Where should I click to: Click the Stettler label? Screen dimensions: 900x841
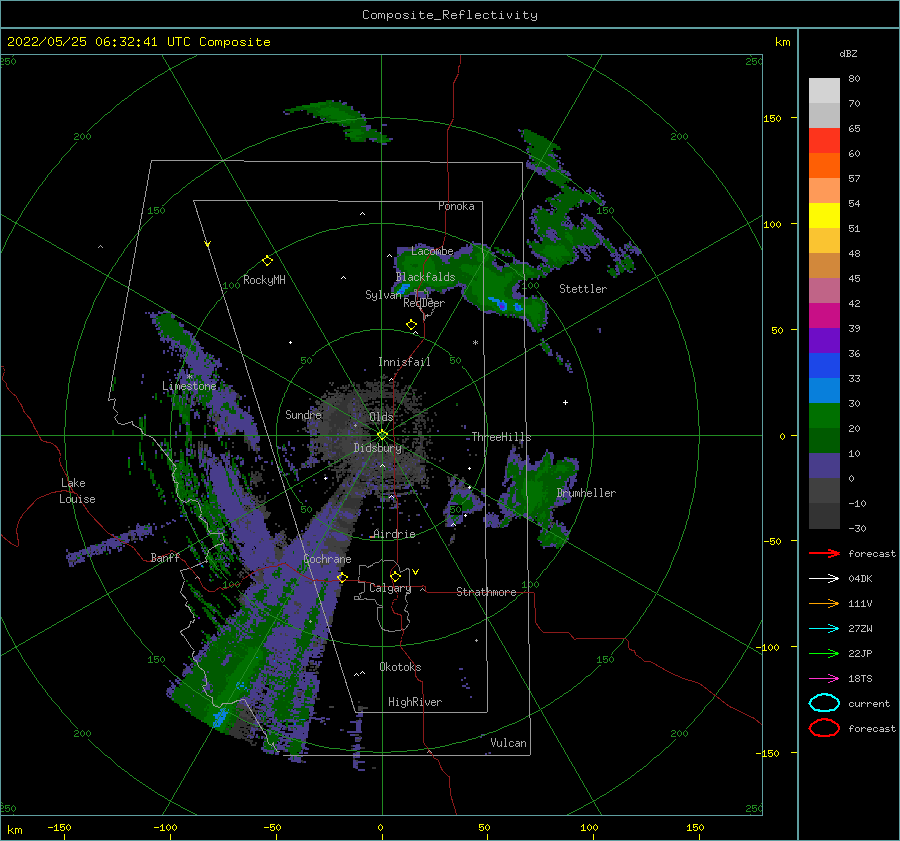click(583, 289)
